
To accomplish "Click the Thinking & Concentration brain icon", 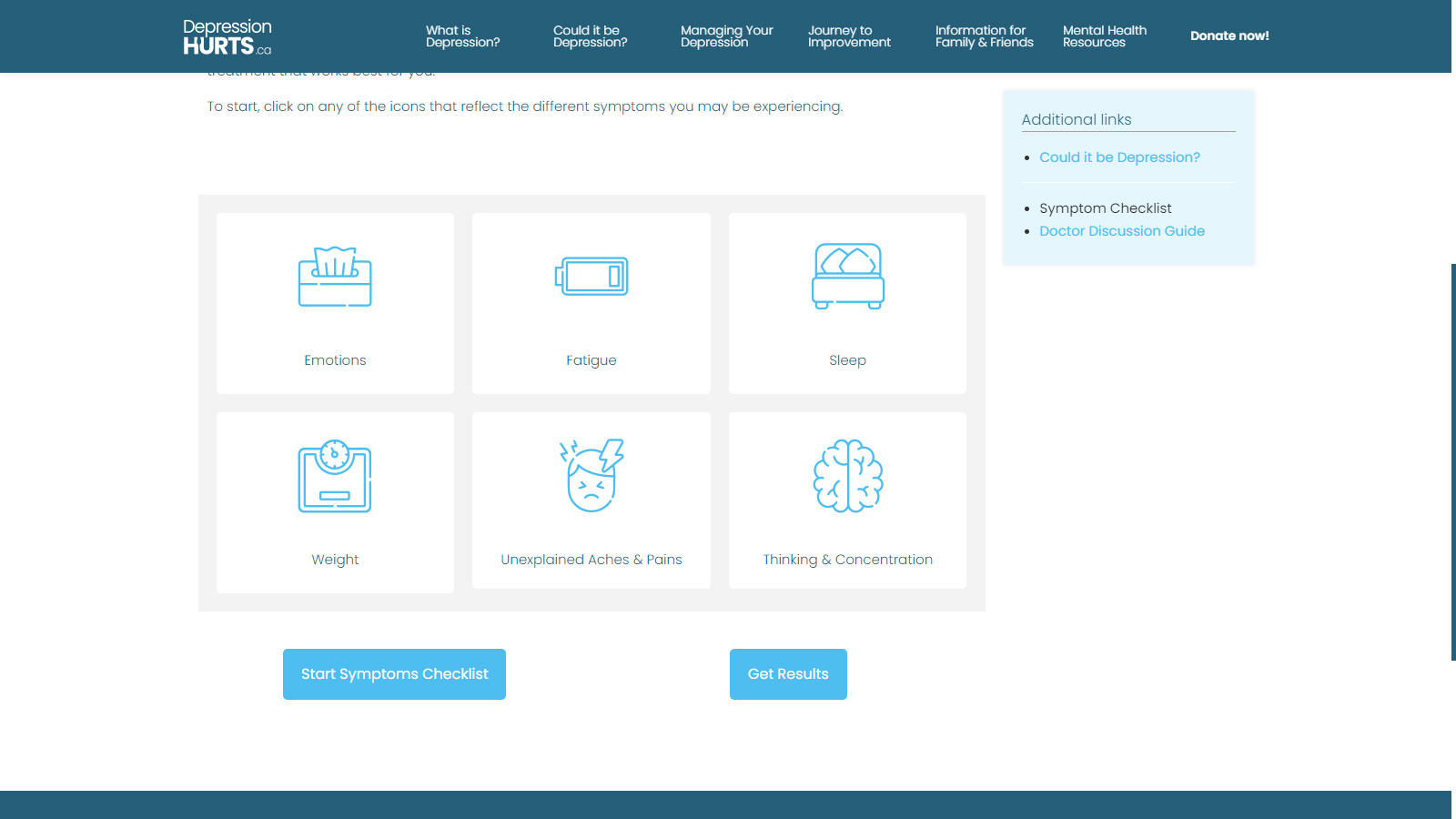I will [847, 476].
